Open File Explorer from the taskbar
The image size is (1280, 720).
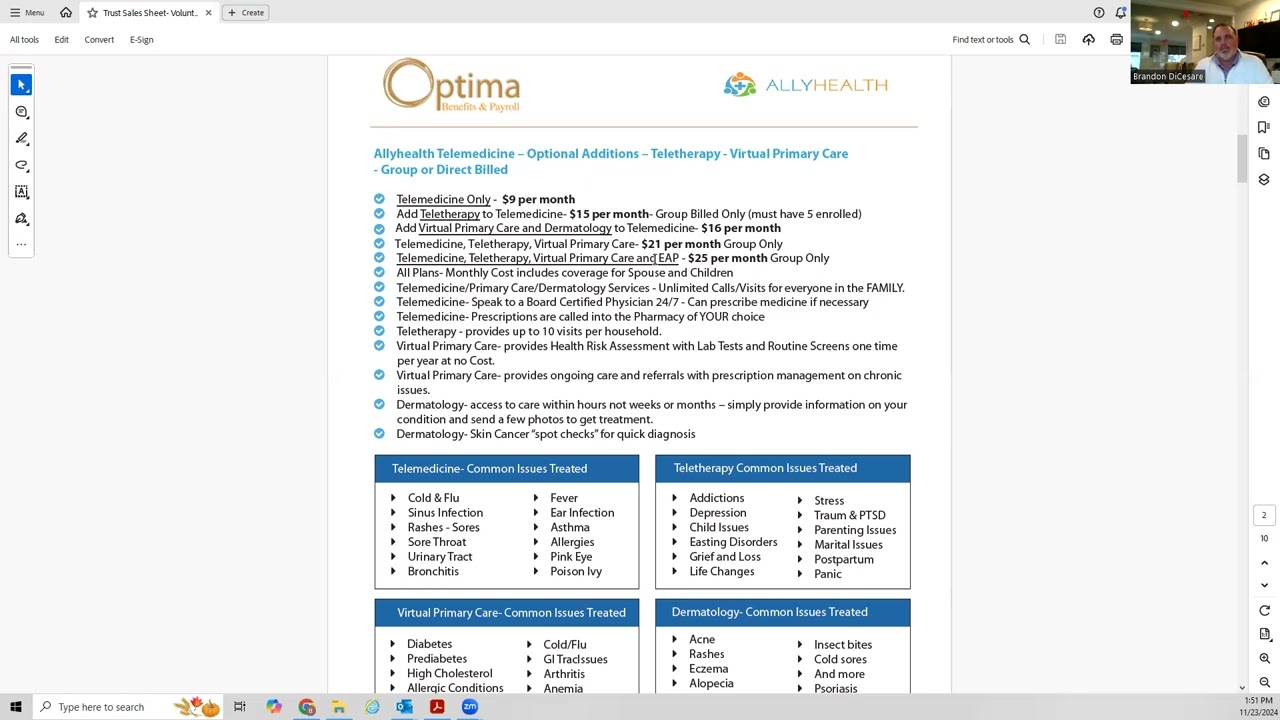(339, 707)
